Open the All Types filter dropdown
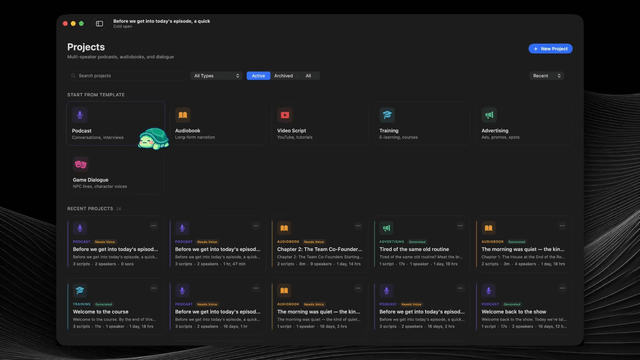Image resolution: width=640 pixels, height=360 pixels. 216,76
